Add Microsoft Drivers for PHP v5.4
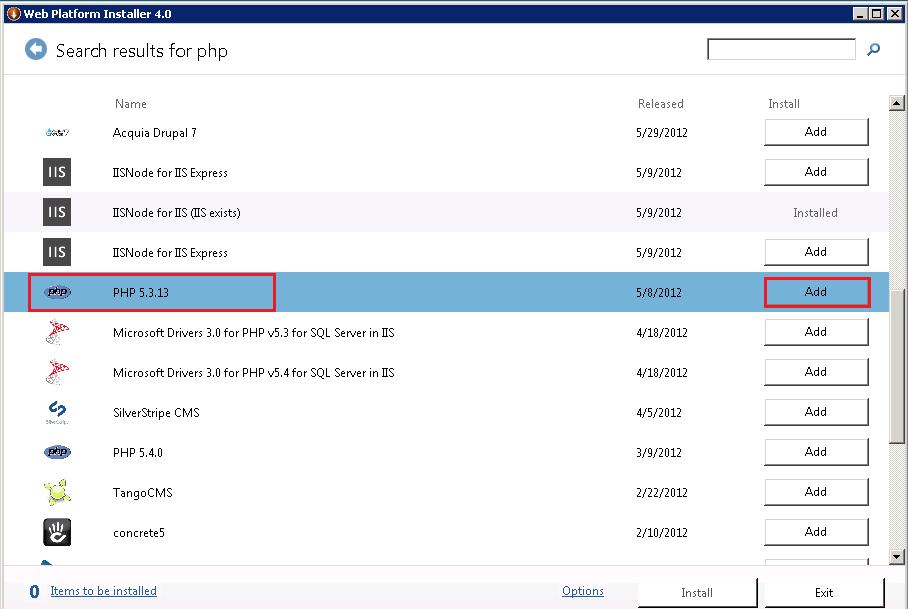 [816, 372]
